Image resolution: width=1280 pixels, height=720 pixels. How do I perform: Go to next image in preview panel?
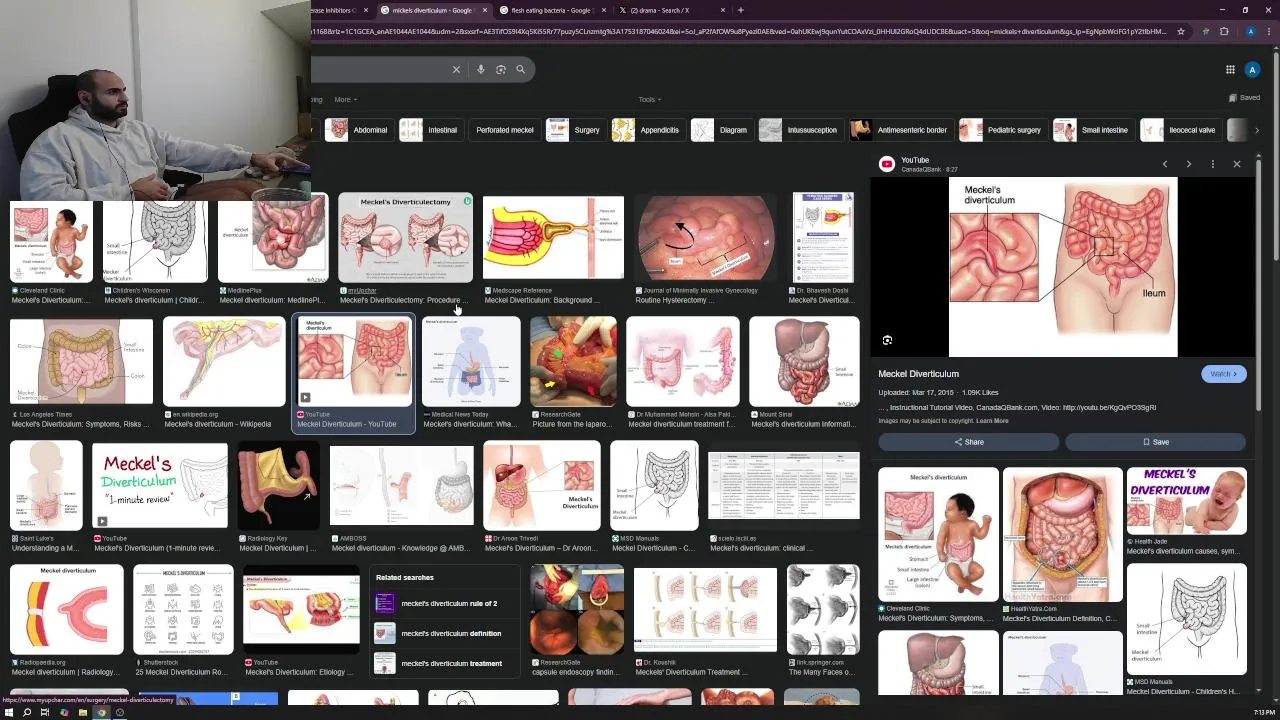(1189, 164)
